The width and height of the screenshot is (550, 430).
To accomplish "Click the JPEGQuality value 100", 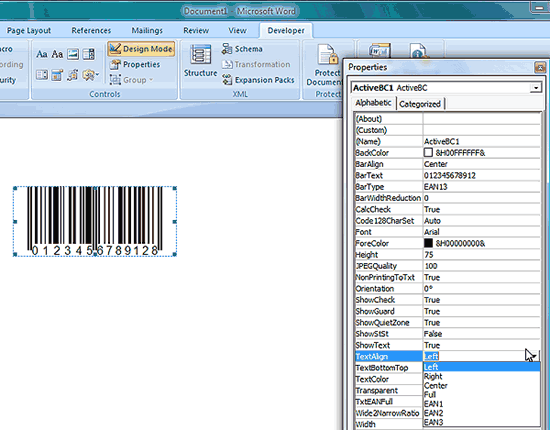I will 482,266.
